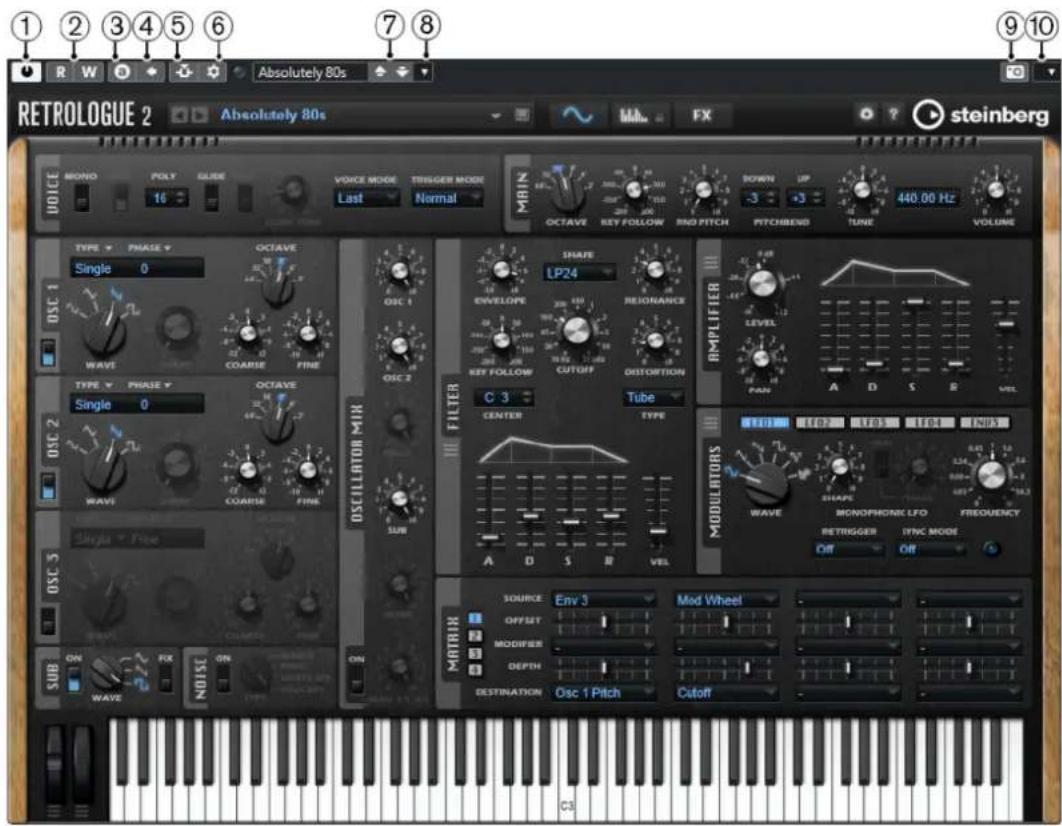
Task: Click amplifier envelope Sustain fader
Action: [914, 302]
